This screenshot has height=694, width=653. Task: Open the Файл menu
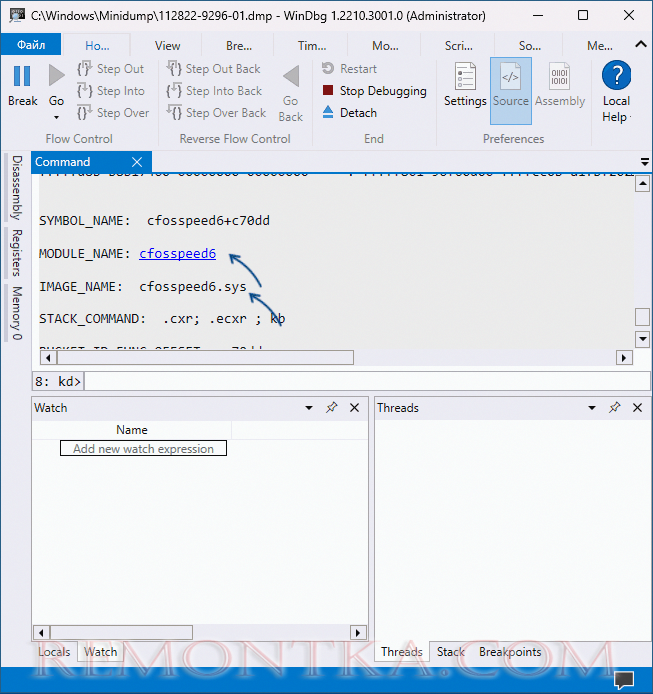tap(31, 44)
